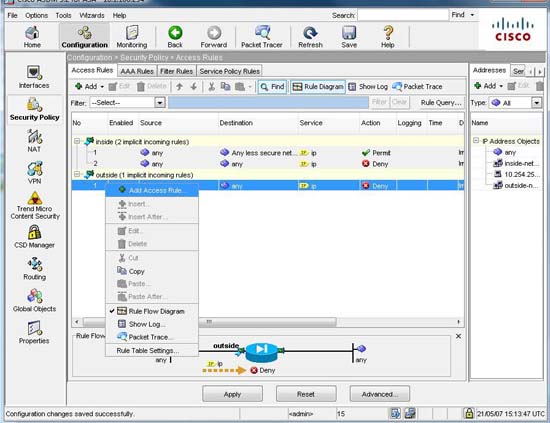Collapse the outside implicit incoming rules group
Viewport: 550px width, 423px height.
76,174
